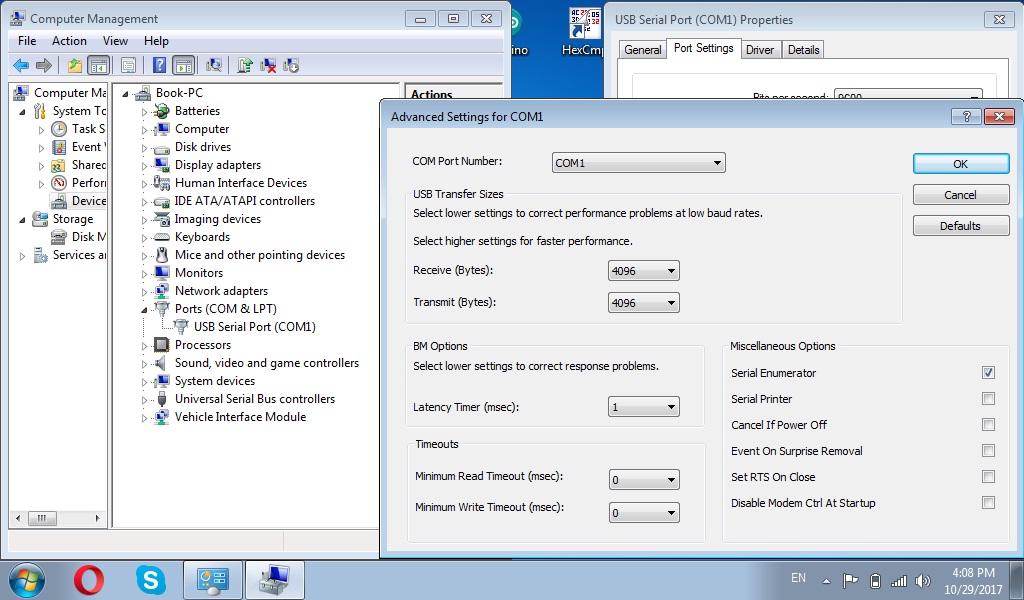1024x600 pixels.
Task: Toggle Show/Hide Action Pane toolbar icon
Action: pyautogui.click(x=184, y=65)
